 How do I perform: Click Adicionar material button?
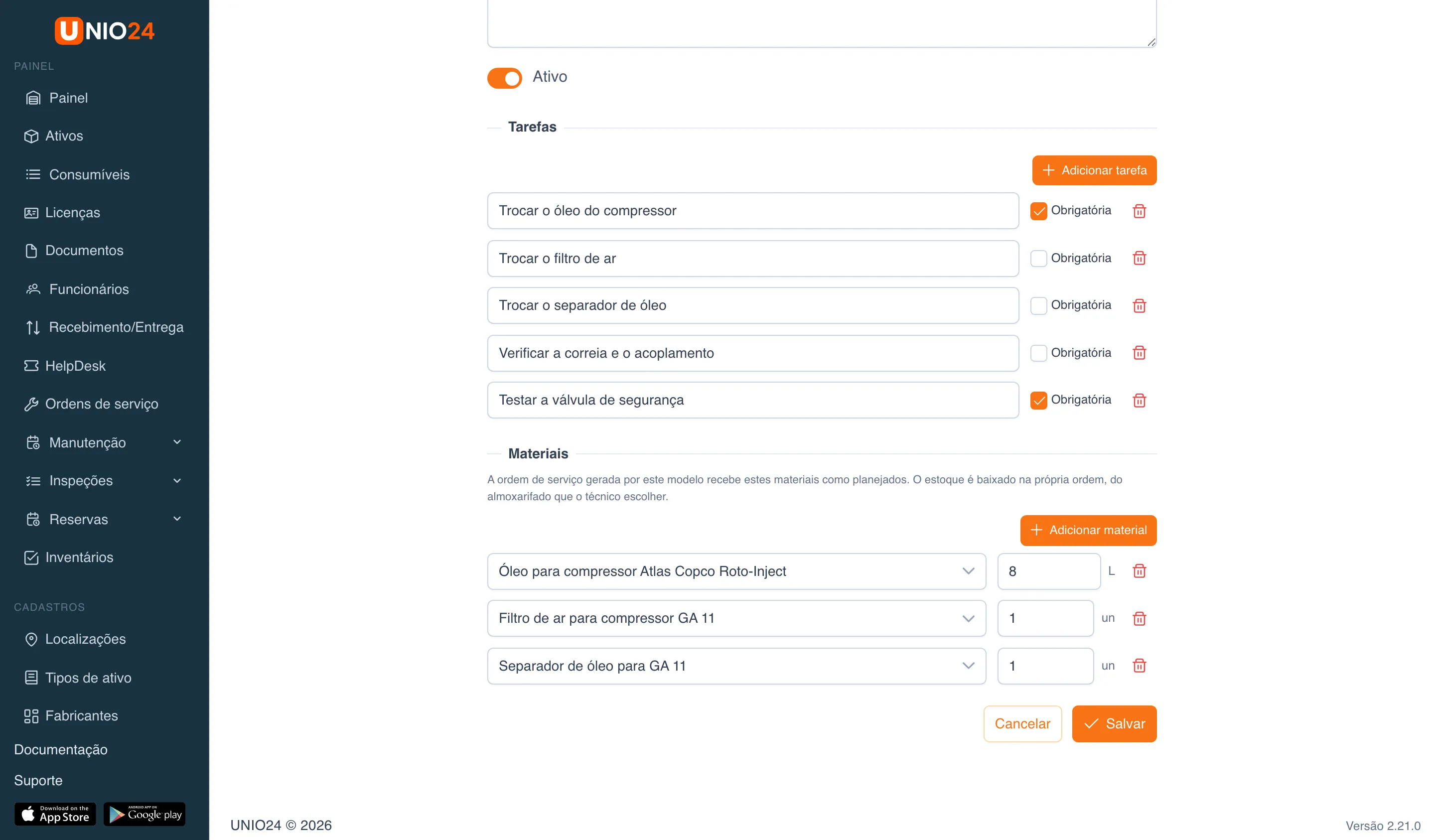pyautogui.click(x=1088, y=530)
